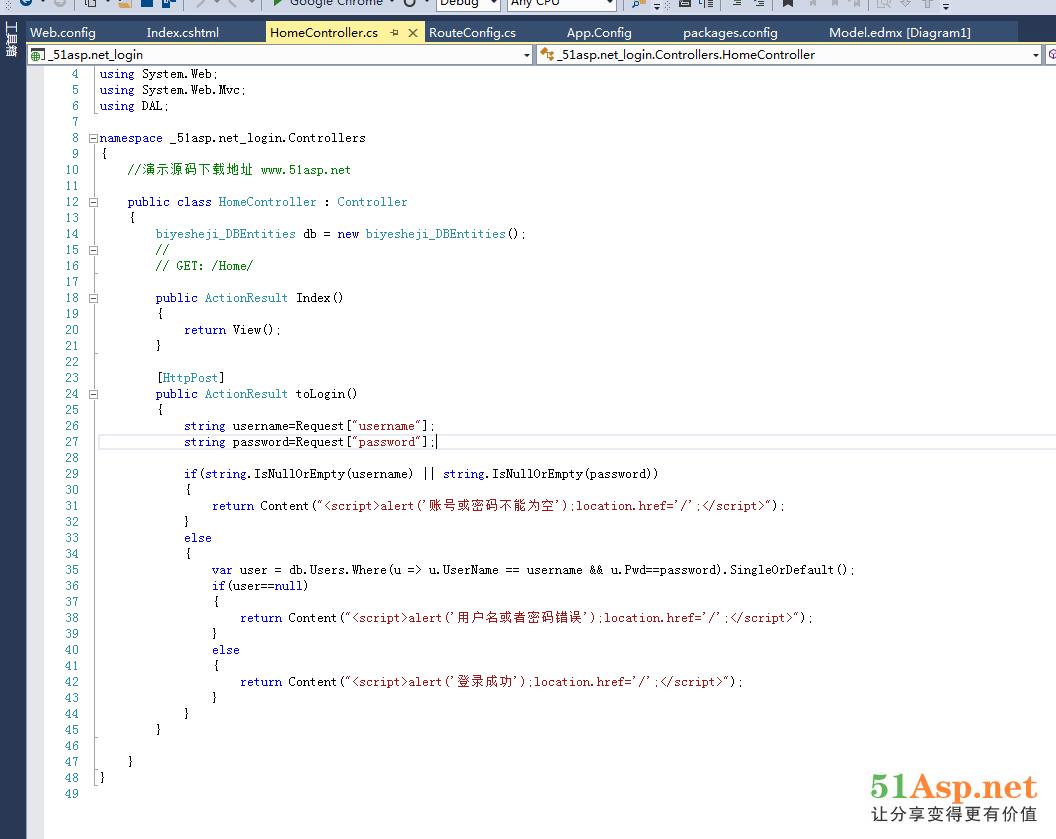The height and width of the screenshot is (839, 1056).
Task: Open the App.Config tab
Action: click(x=599, y=32)
